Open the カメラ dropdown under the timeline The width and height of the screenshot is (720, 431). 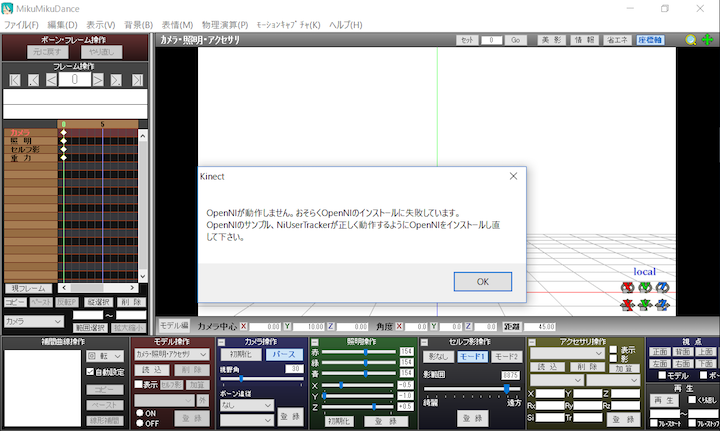[x=34, y=321]
